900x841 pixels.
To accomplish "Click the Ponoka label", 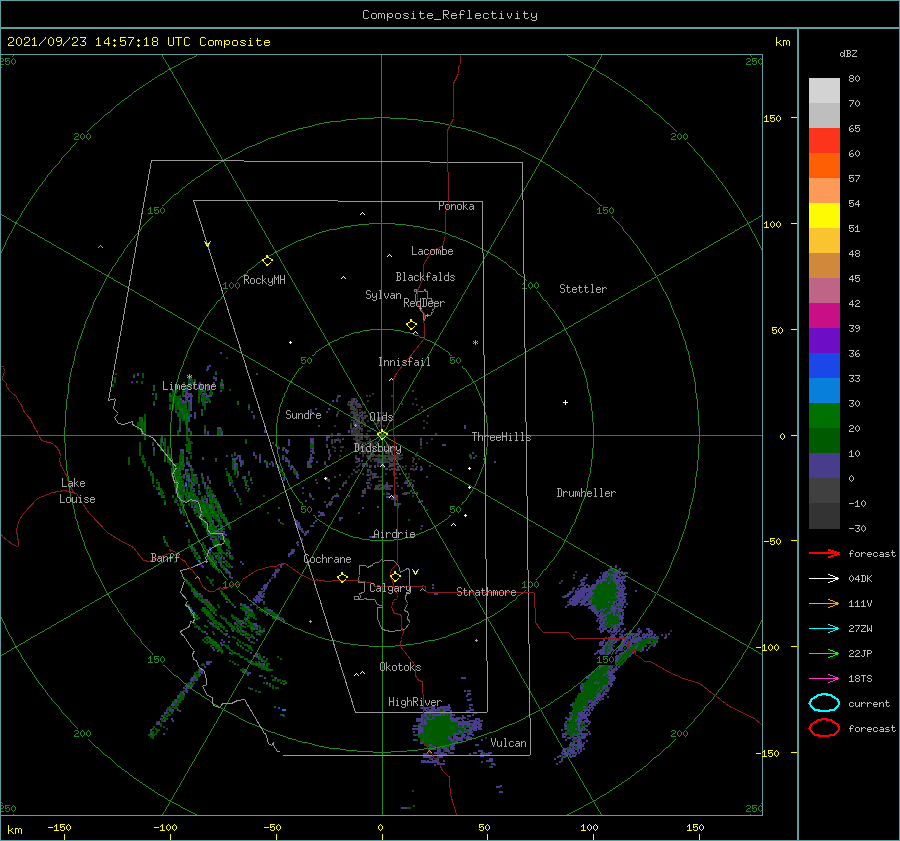I will pos(456,206).
